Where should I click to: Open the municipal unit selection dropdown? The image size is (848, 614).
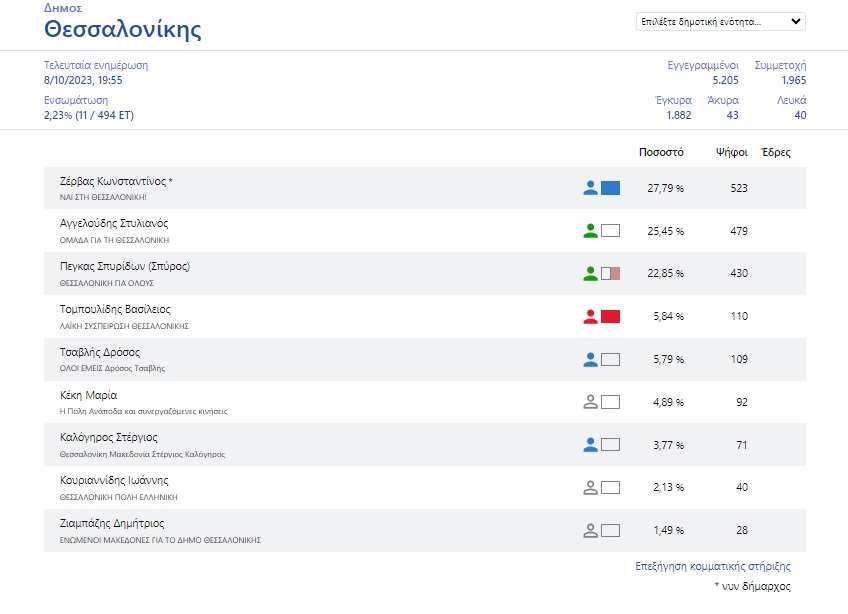[720, 21]
